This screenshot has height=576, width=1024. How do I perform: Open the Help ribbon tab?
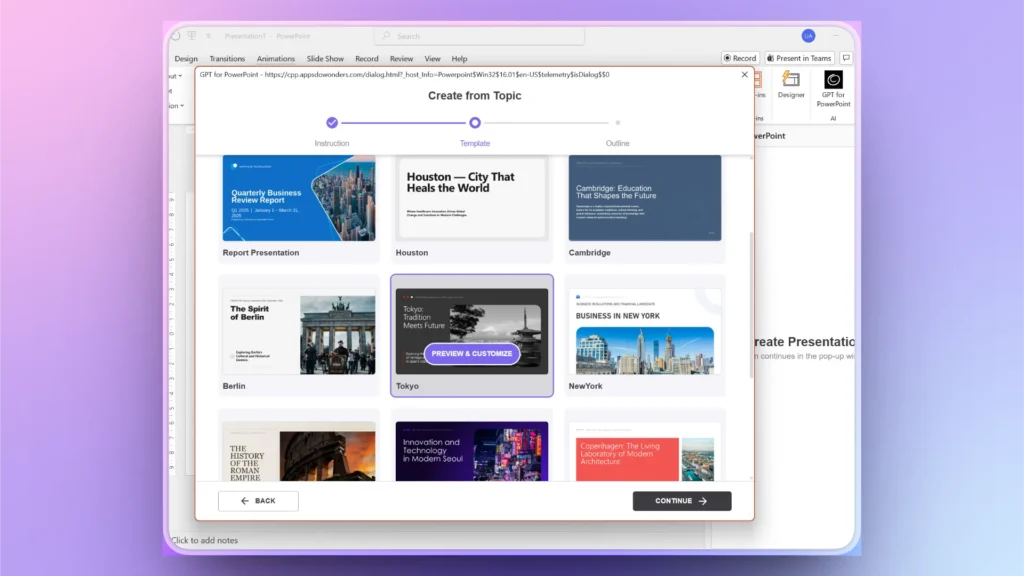pos(460,59)
